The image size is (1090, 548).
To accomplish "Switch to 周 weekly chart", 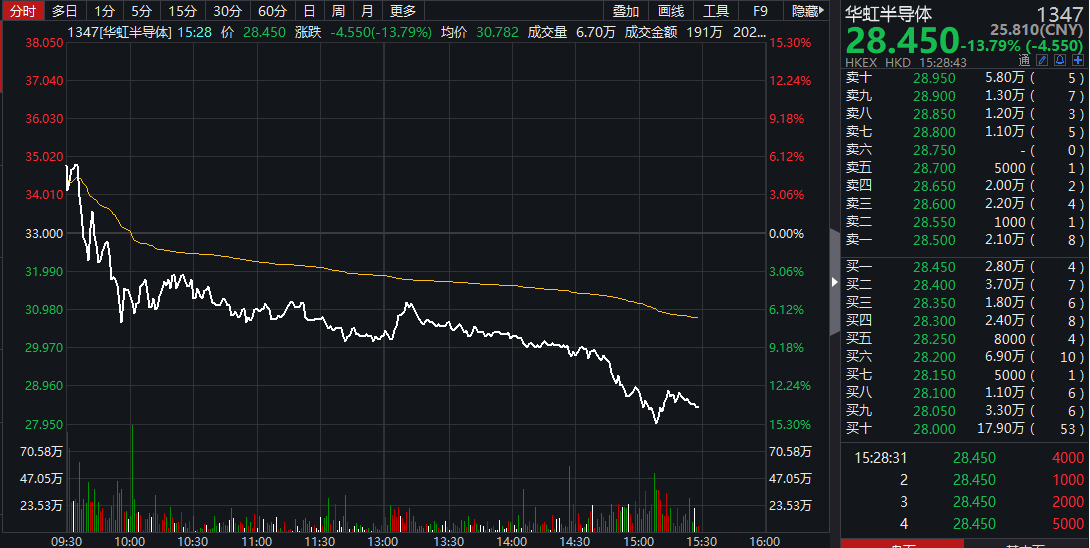I will pyautogui.click(x=338, y=10).
